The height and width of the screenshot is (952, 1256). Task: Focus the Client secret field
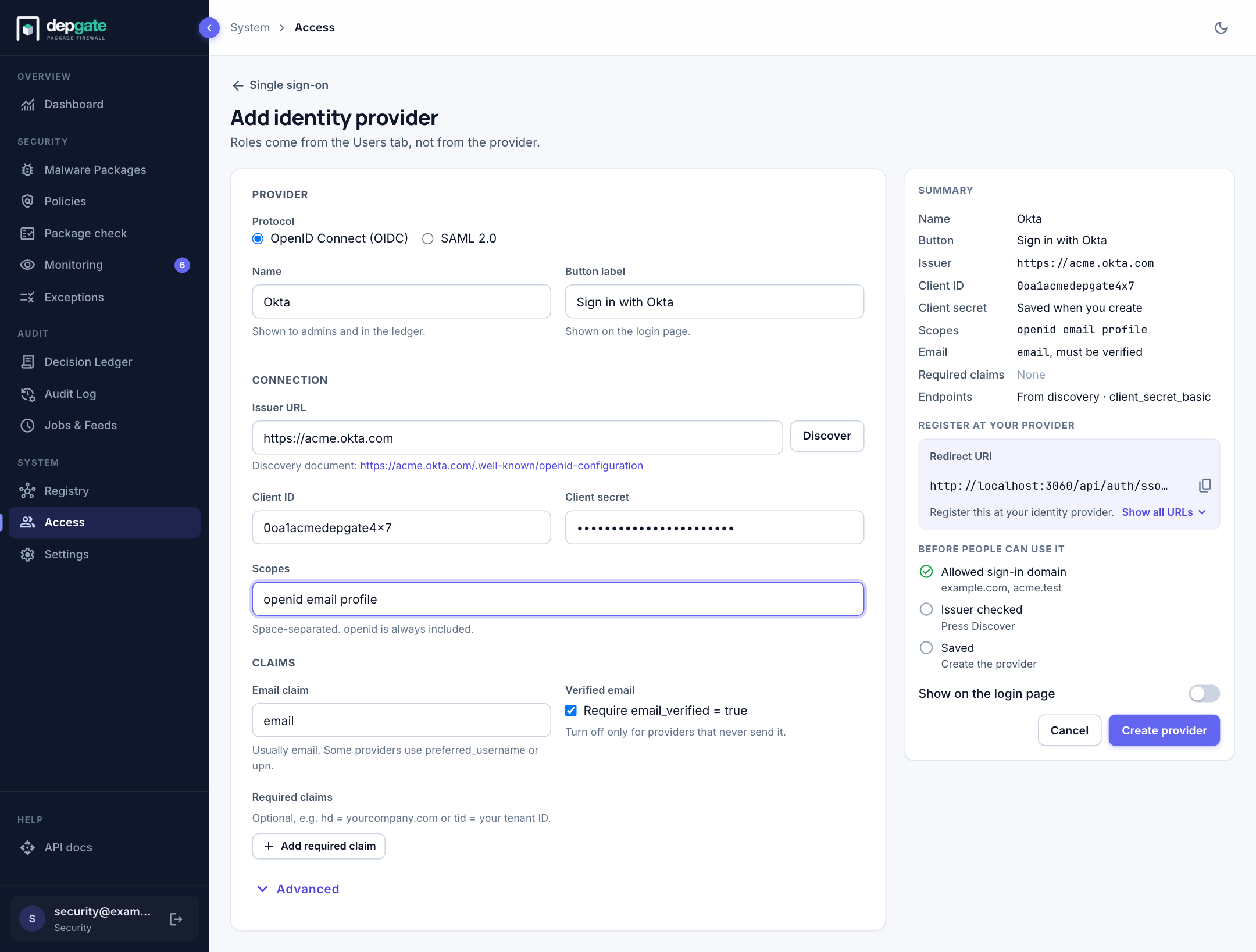coord(715,527)
